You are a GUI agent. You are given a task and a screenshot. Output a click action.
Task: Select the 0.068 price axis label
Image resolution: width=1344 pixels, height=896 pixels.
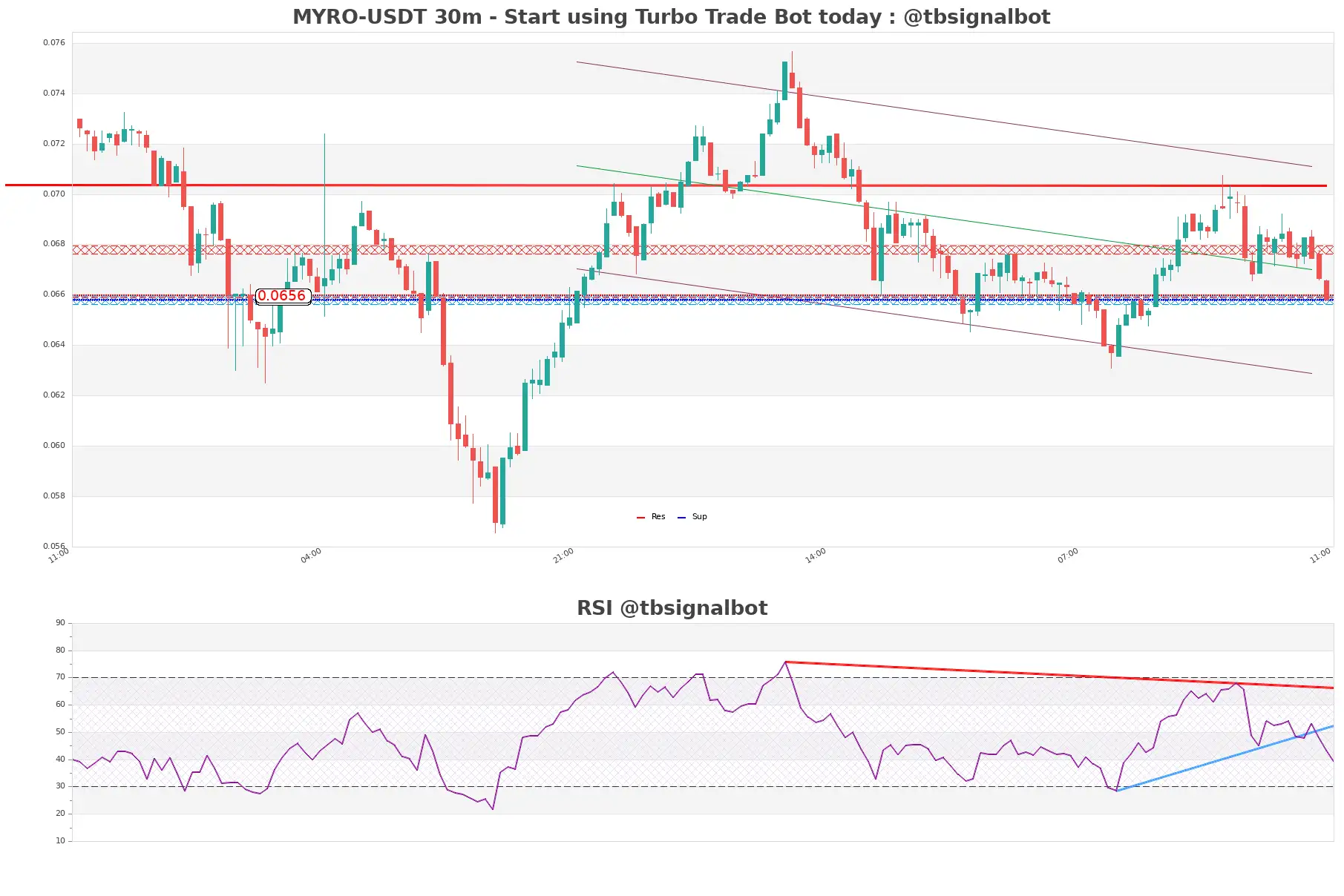(54, 244)
